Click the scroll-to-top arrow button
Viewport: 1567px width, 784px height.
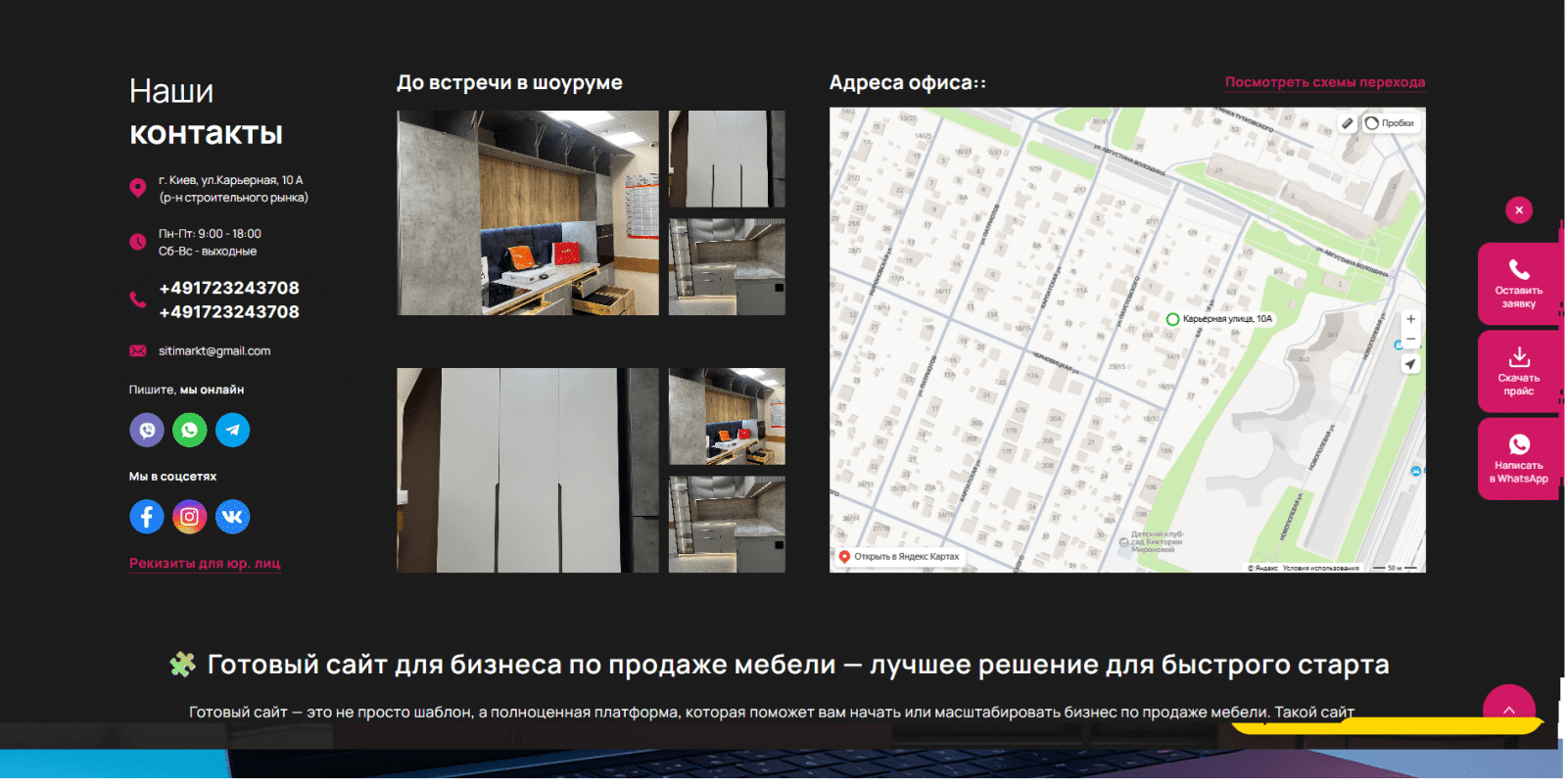pos(1508,710)
